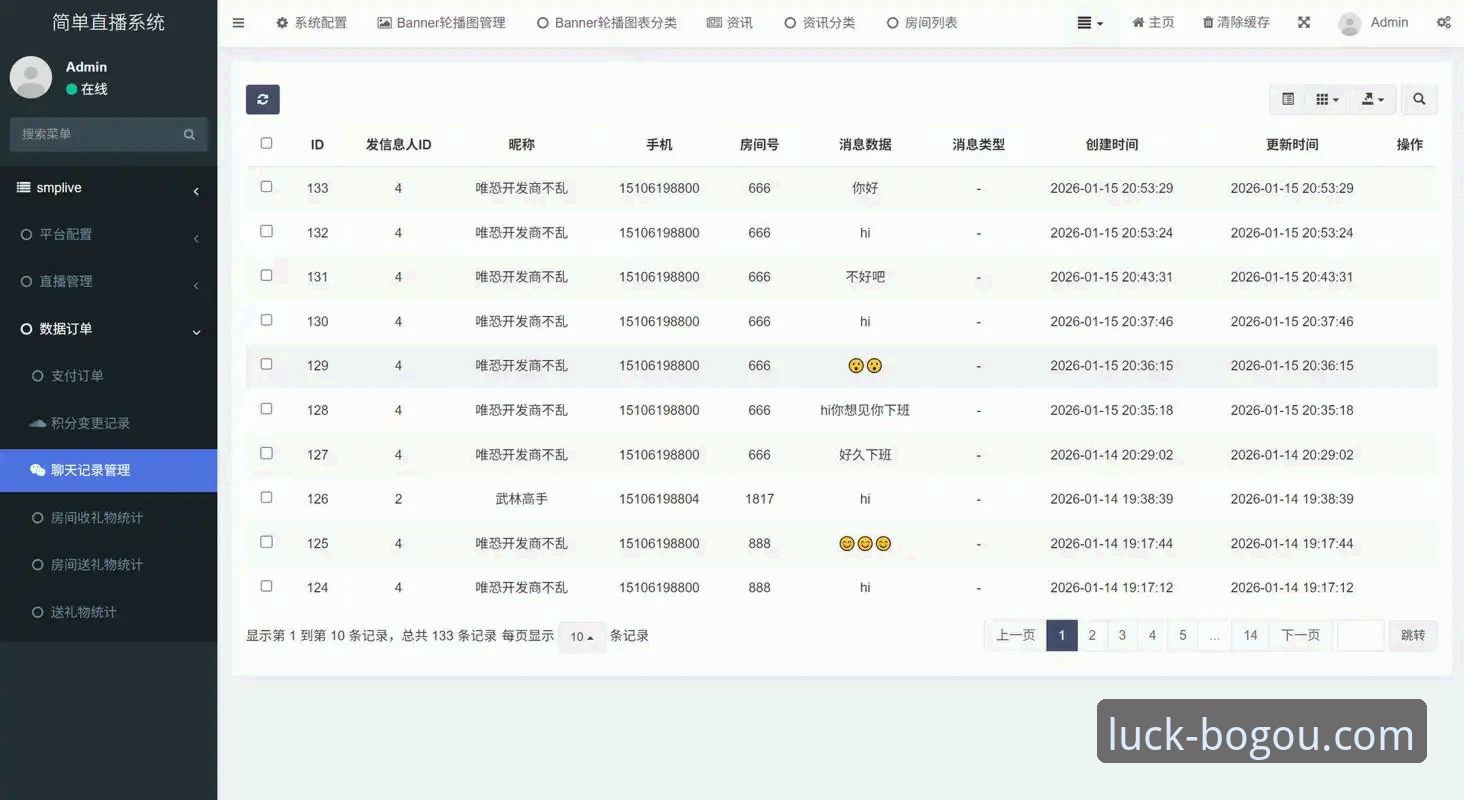
Task: Check the row with ID 130
Action: 266,320
